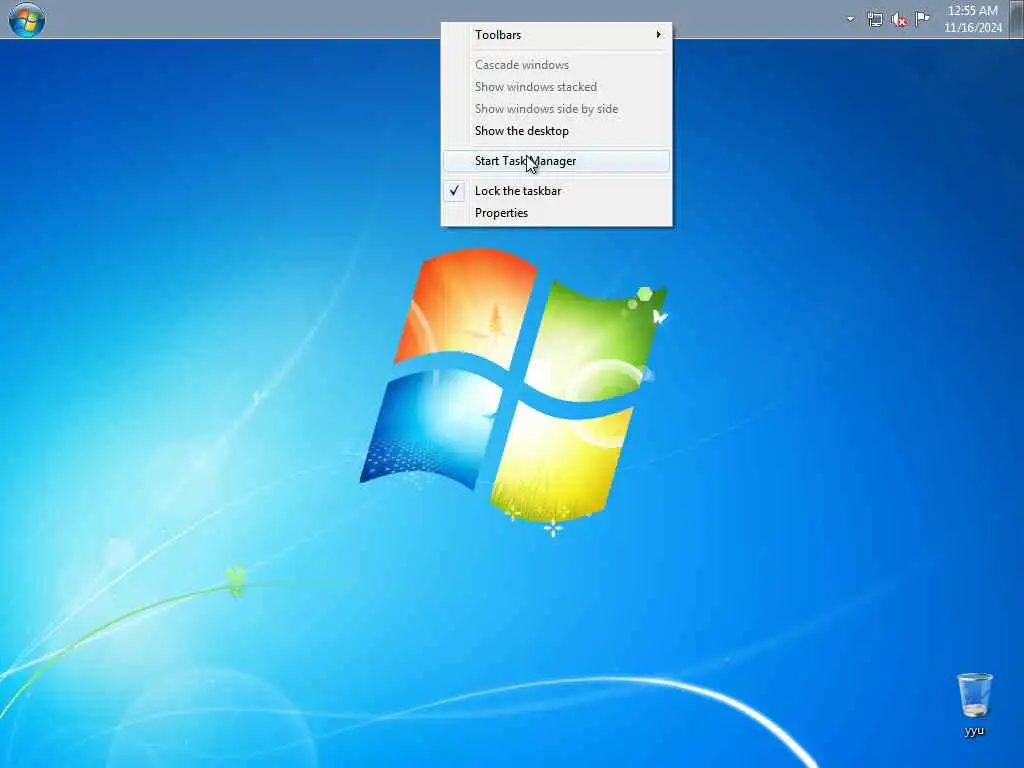Show hidden tray icons arrow
Viewport: 1024px width, 768px height.
click(x=850, y=19)
